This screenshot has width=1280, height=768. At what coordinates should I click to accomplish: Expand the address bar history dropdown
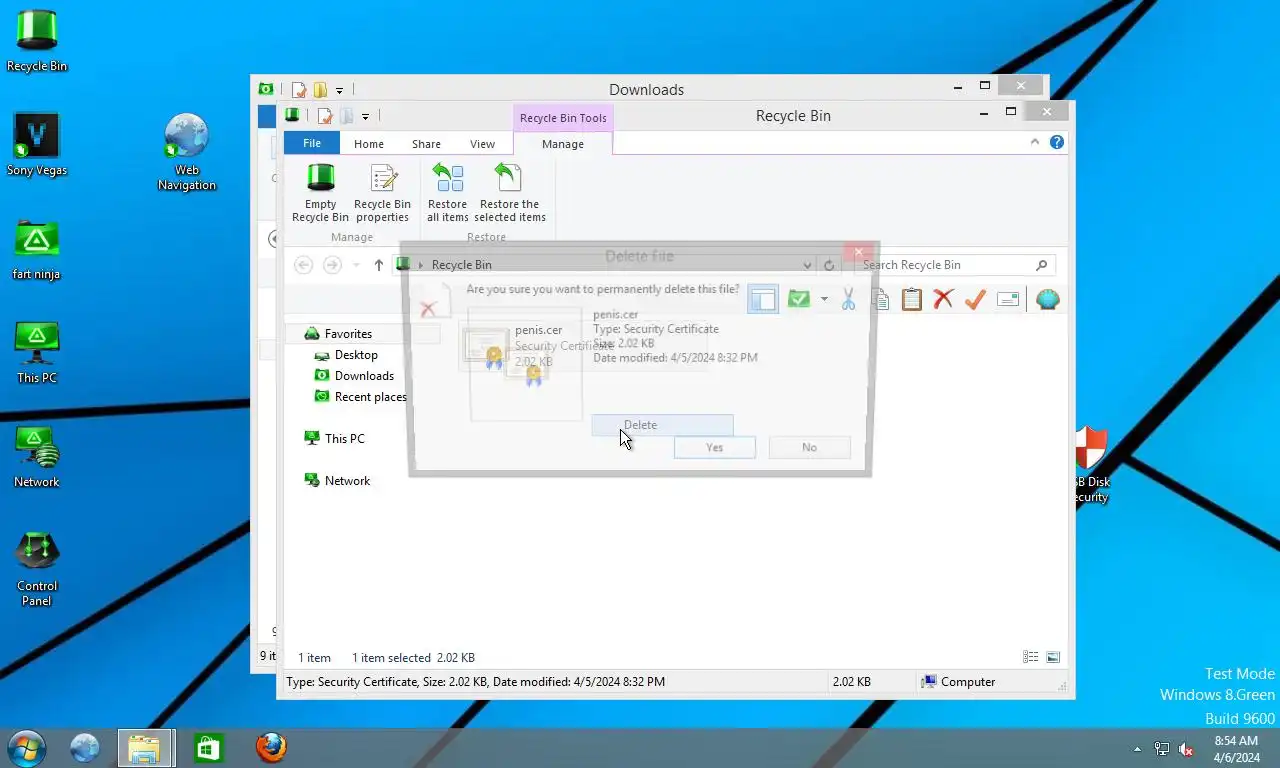[x=807, y=265]
